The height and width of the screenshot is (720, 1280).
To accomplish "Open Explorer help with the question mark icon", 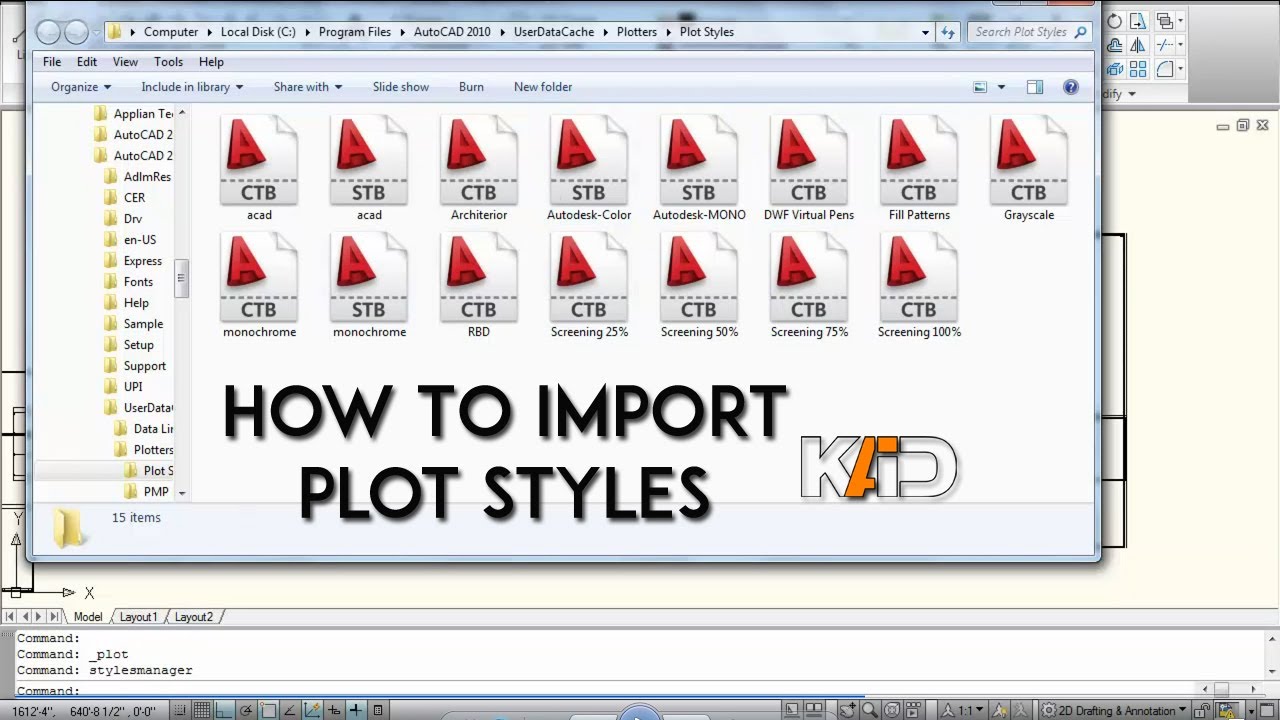I will click(1071, 87).
